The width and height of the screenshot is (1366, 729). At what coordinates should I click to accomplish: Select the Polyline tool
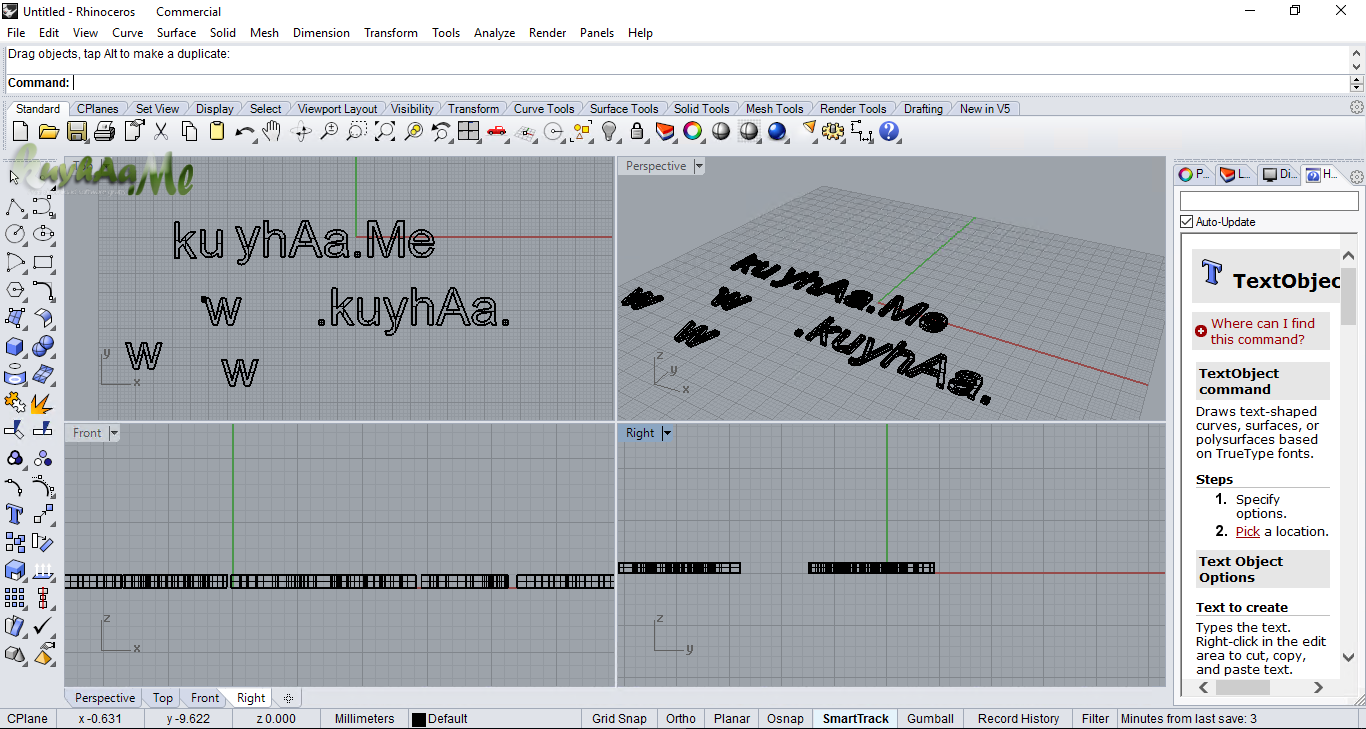click(15, 206)
